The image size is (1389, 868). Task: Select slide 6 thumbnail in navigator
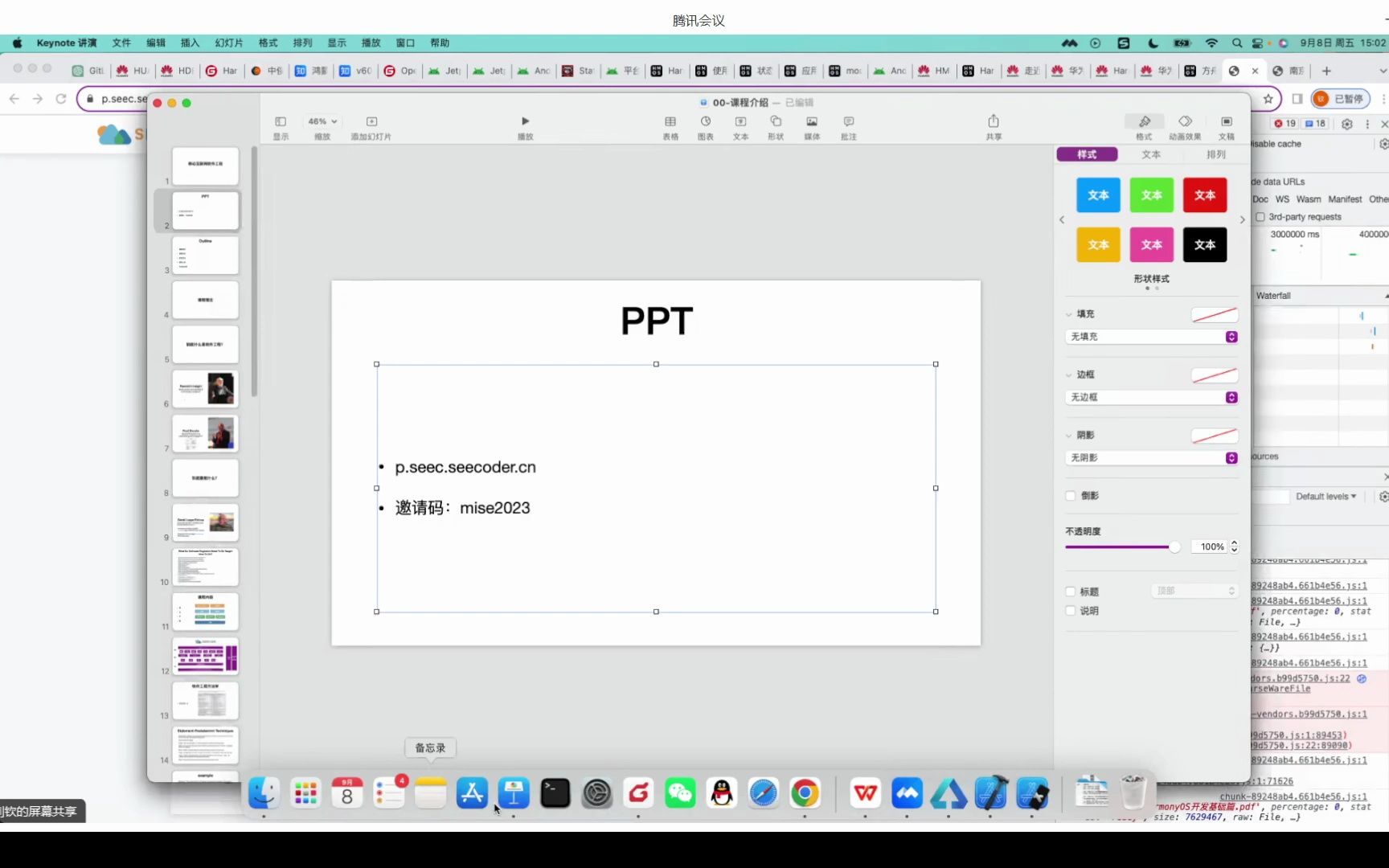pyautogui.click(x=205, y=389)
